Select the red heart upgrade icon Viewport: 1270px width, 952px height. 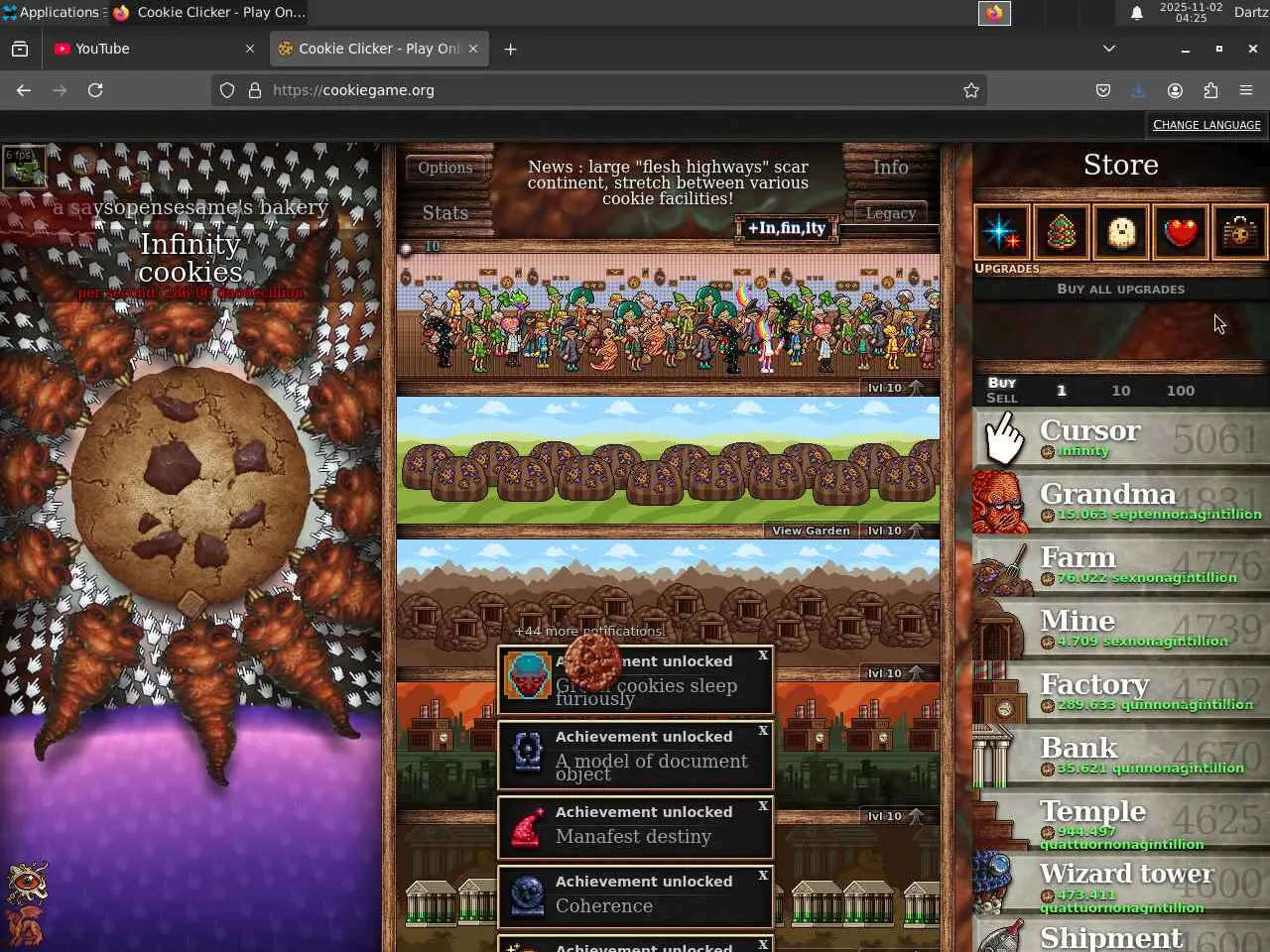tap(1181, 232)
